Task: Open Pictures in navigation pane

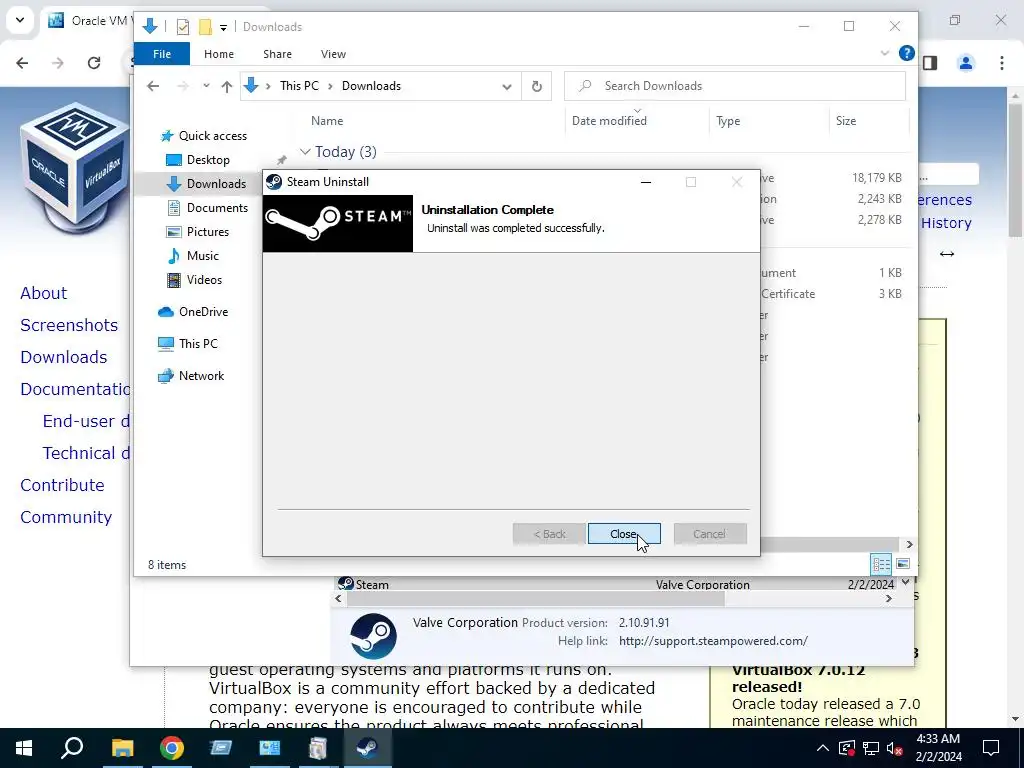Action: point(208,232)
